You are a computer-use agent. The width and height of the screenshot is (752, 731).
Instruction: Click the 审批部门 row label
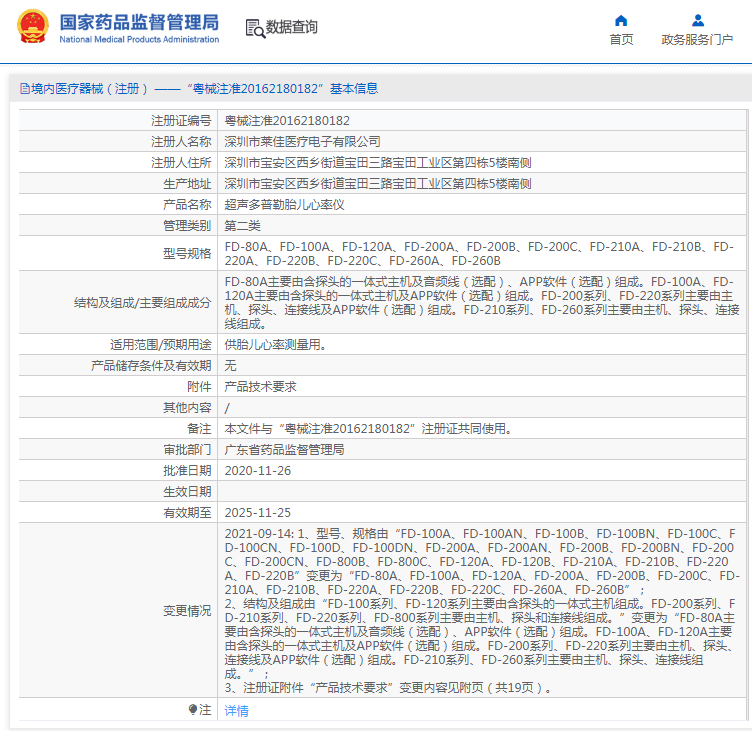pos(187,450)
